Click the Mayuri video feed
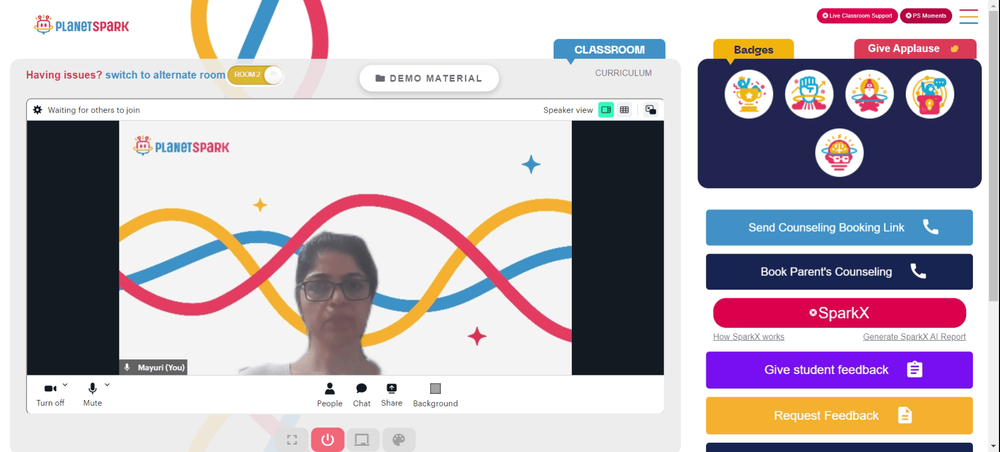Viewport: 1000px width, 452px height. point(345,247)
